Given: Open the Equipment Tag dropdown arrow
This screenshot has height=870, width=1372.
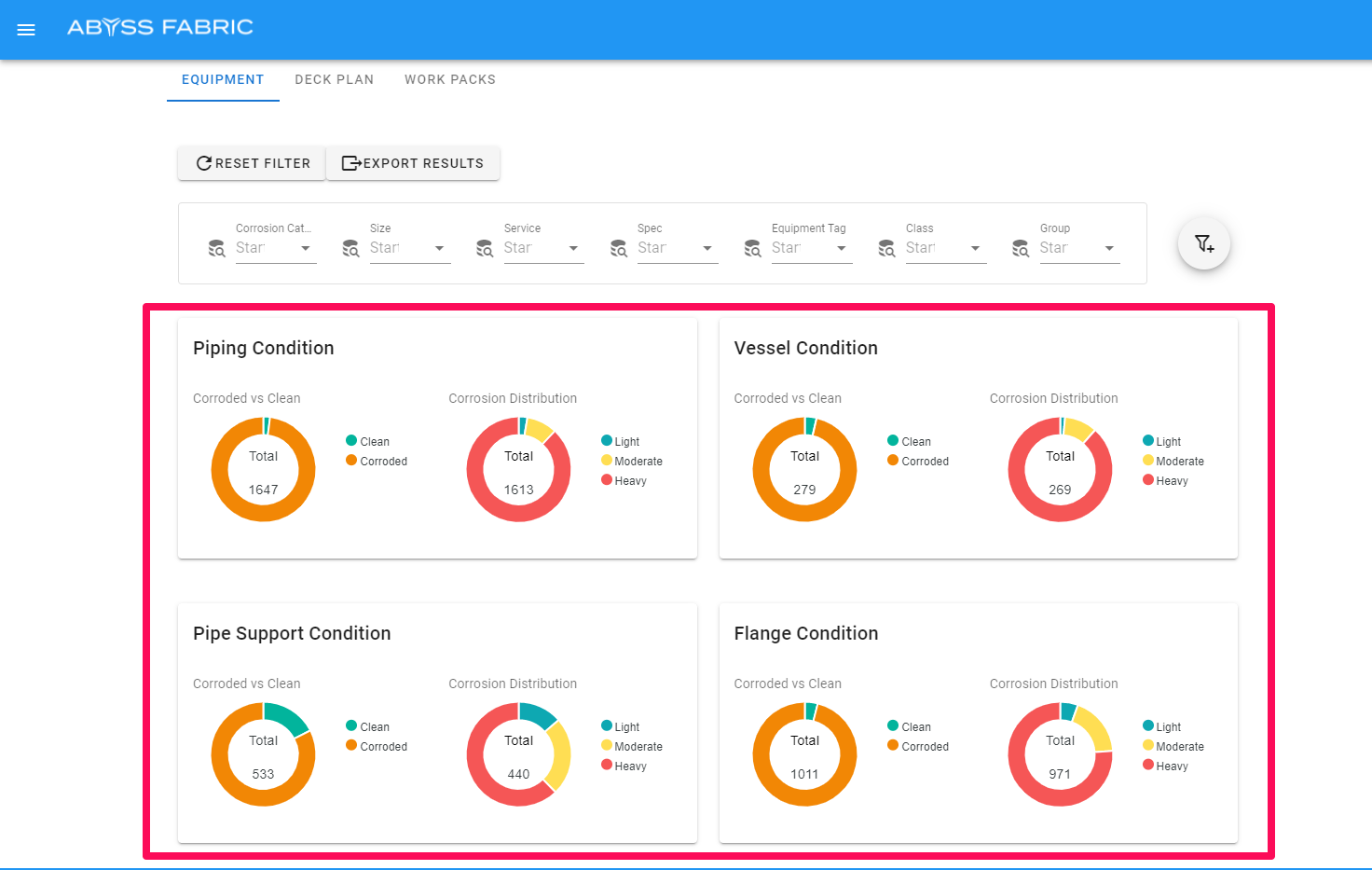Looking at the screenshot, I should (x=842, y=249).
